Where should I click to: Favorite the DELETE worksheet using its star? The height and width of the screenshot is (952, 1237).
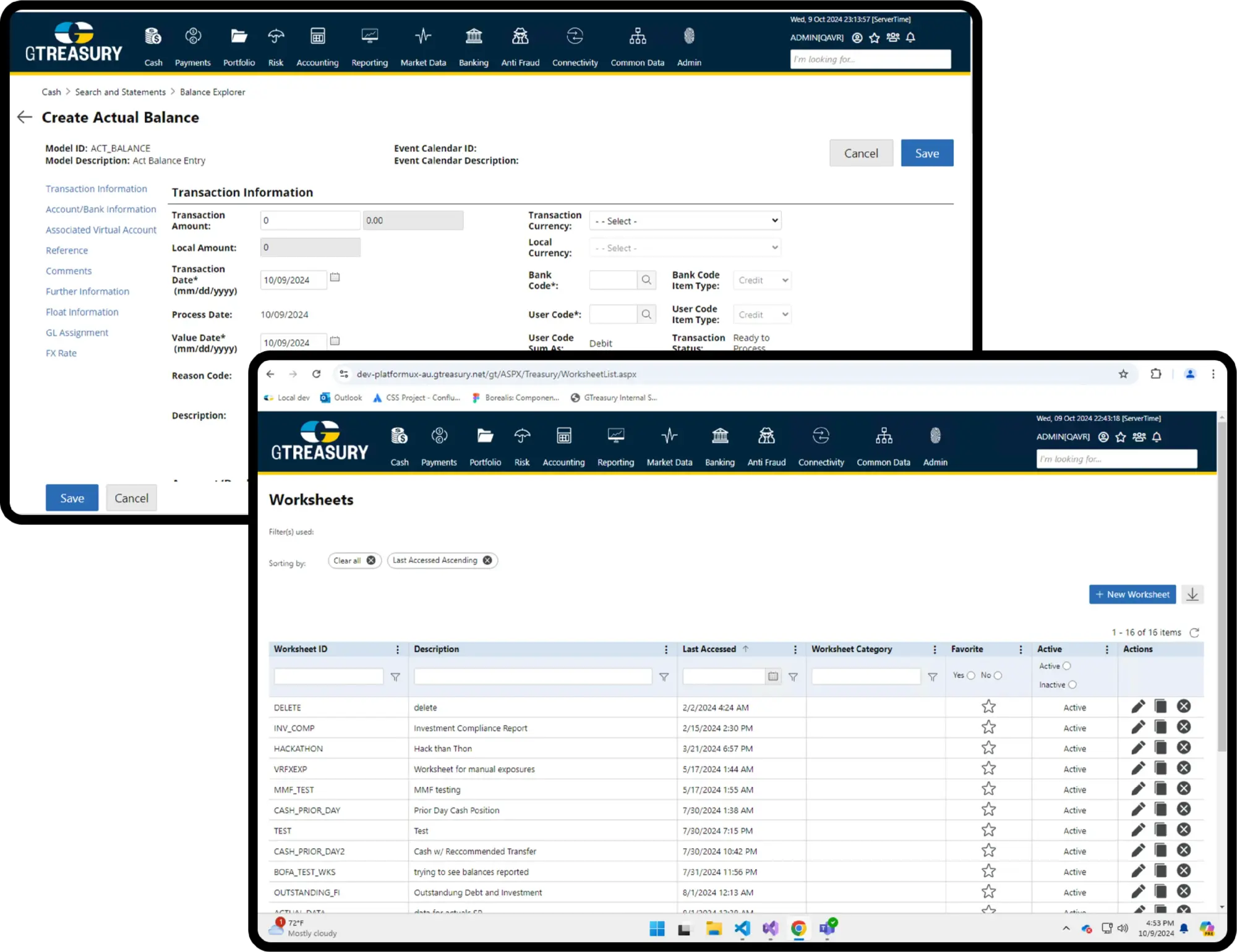click(x=988, y=706)
